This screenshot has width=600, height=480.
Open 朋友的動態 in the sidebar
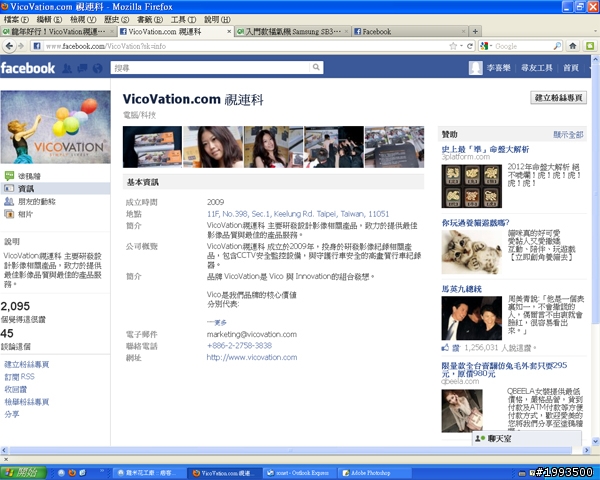pyautogui.click(x=30, y=201)
